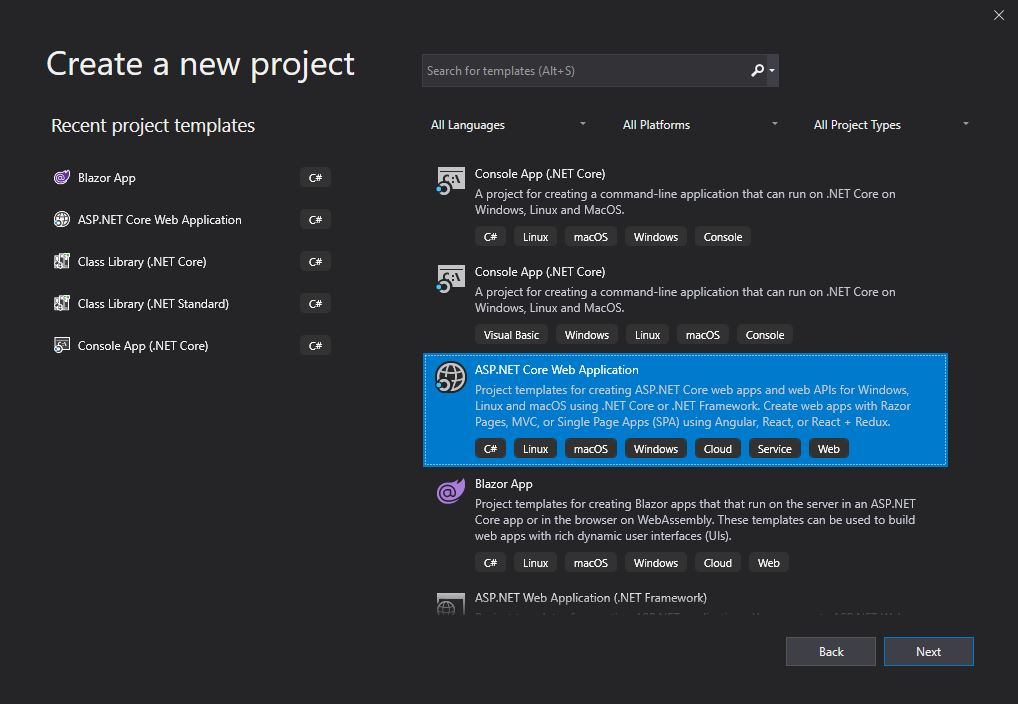1018x704 pixels.
Task: Click the Back button
Action: click(x=831, y=651)
